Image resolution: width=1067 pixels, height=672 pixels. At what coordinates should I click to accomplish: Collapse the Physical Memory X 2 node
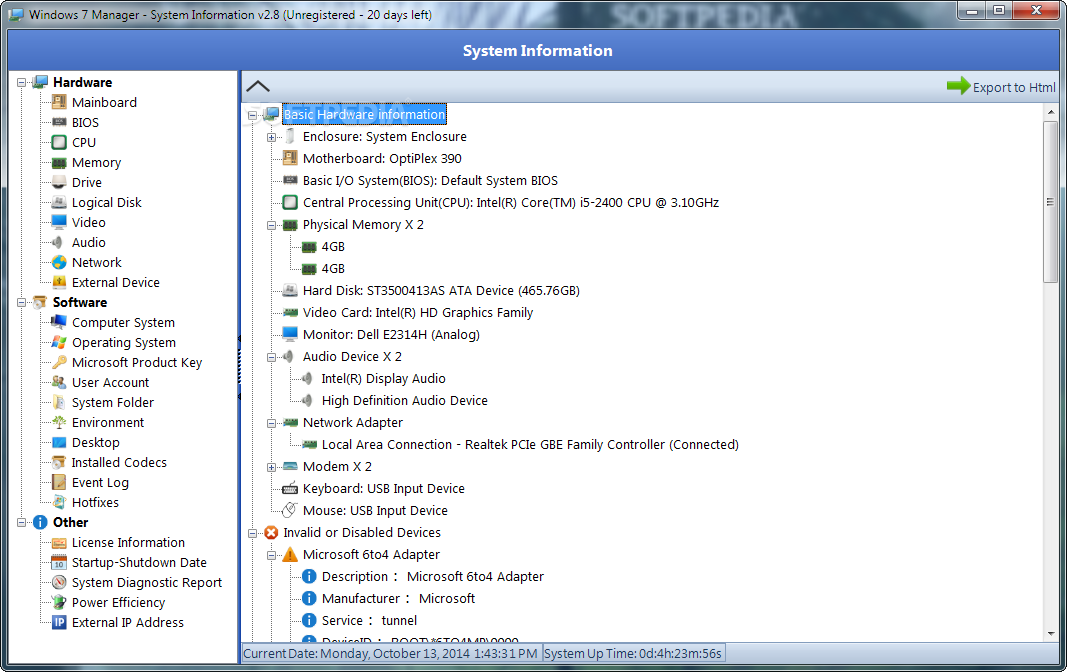click(272, 225)
